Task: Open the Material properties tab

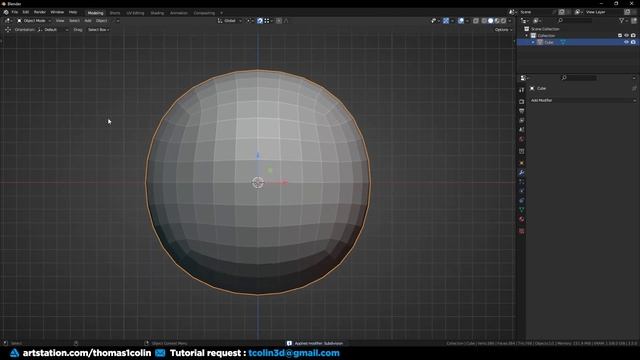Action: (x=522, y=219)
